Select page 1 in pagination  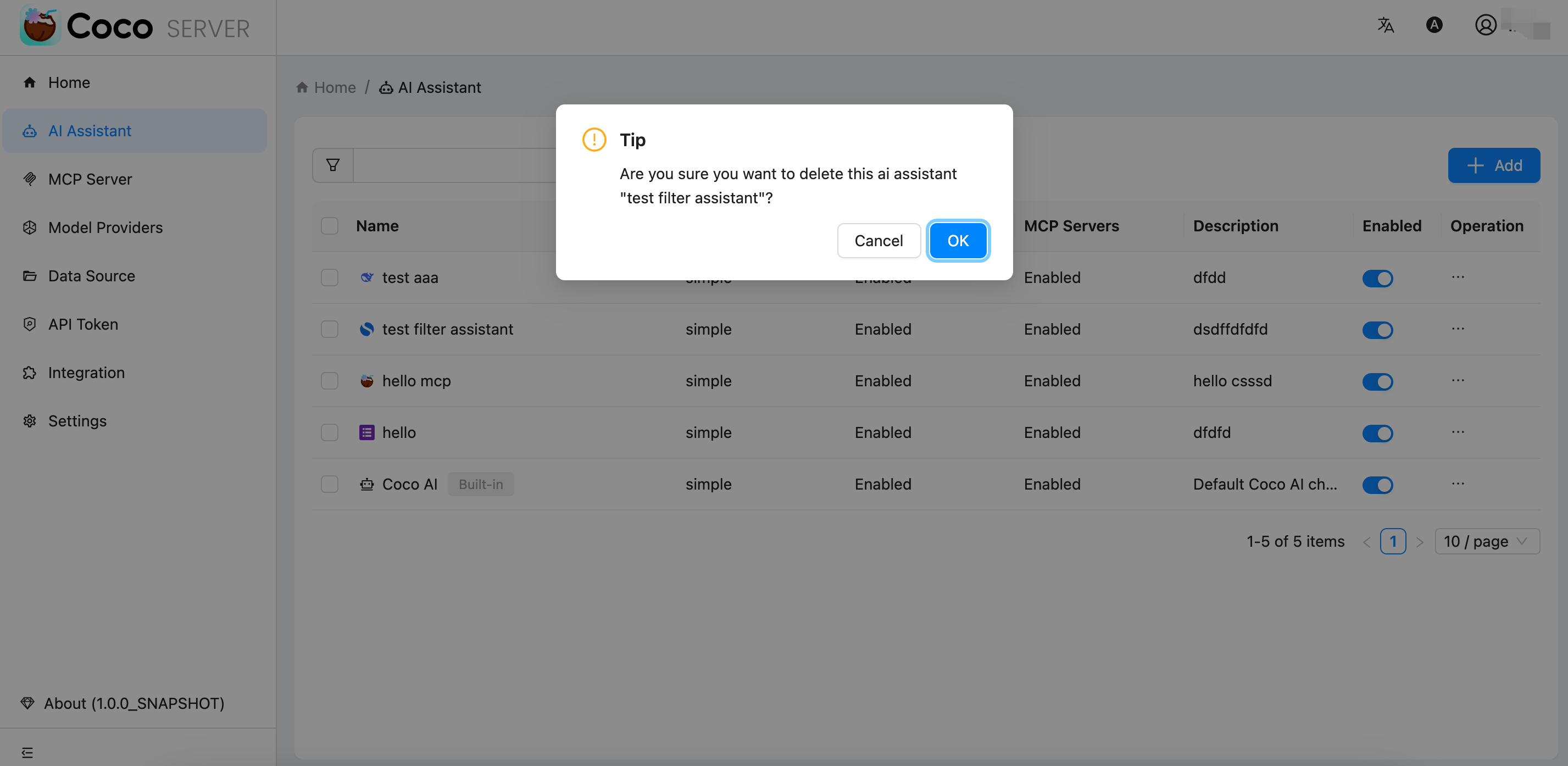tap(1393, 541)
